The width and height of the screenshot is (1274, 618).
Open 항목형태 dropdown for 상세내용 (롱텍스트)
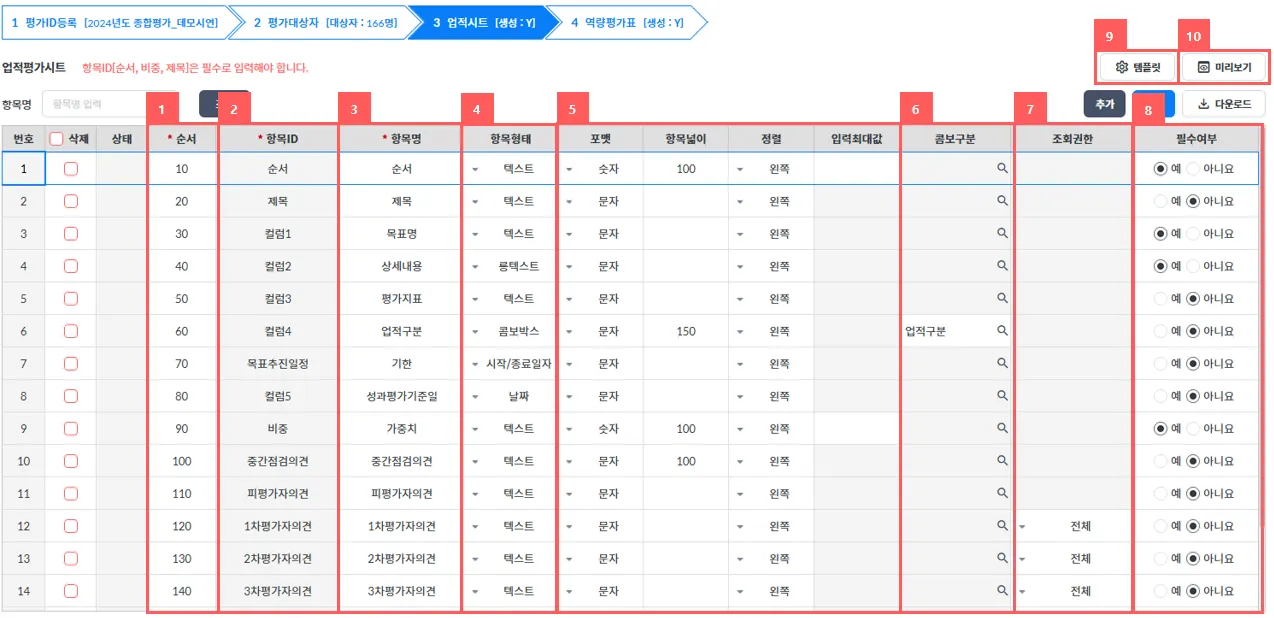tap(476, 267)
